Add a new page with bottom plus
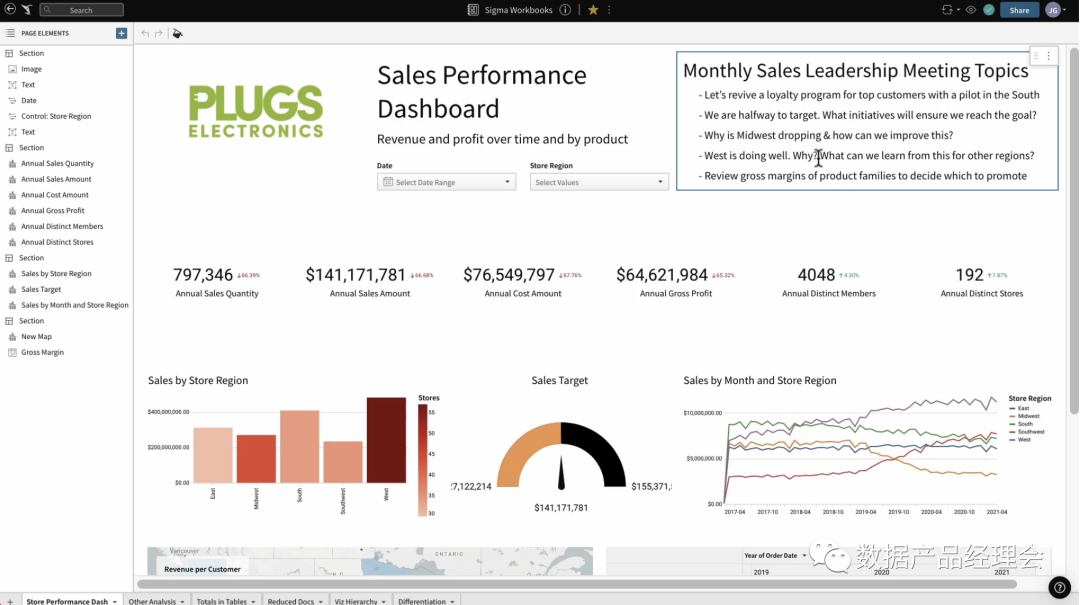This screenshot has height=605, width=1080. pos(10,602)
